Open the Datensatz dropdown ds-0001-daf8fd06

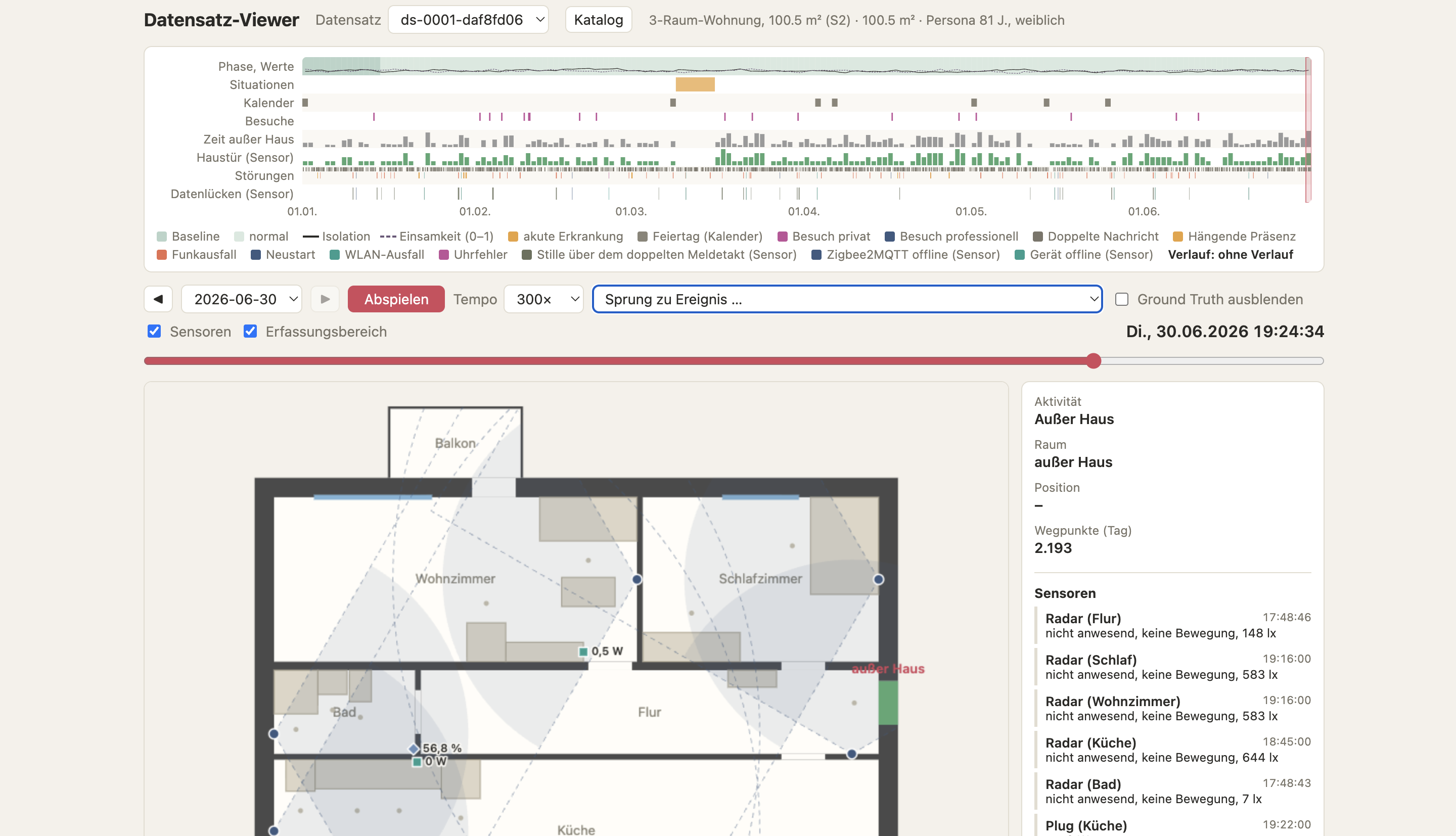pos(469,20)
